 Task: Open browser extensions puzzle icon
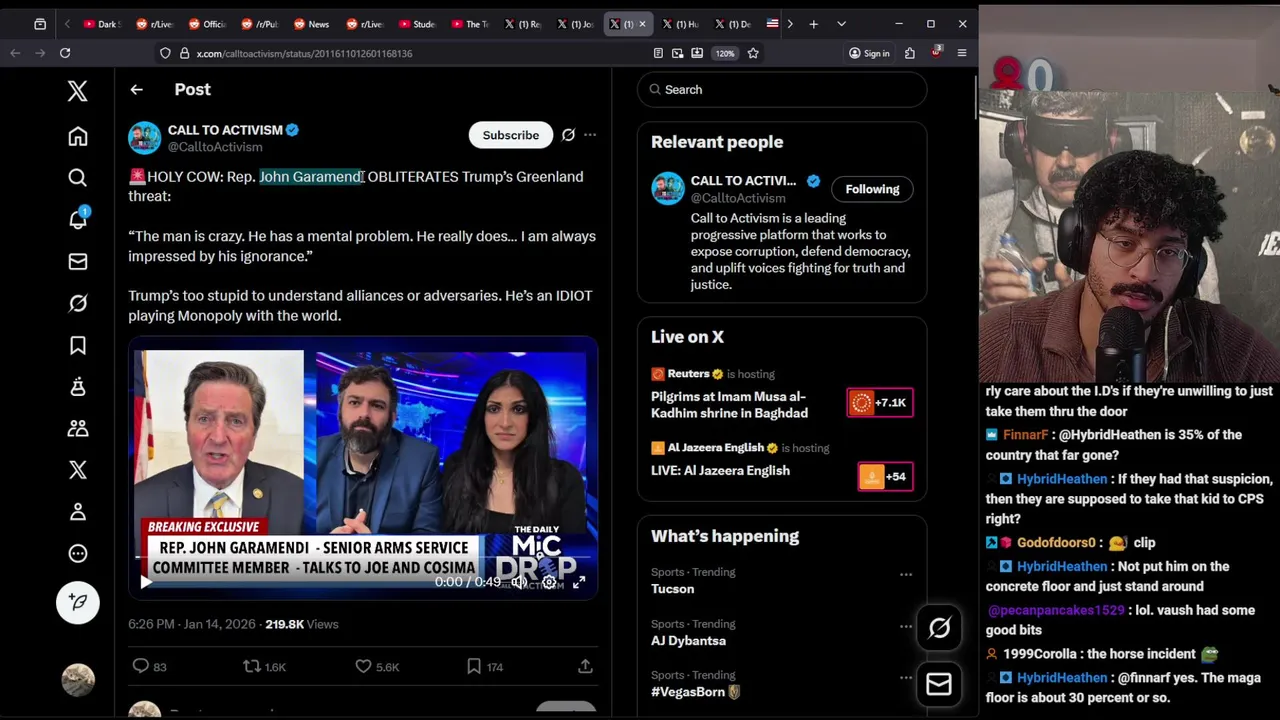coord(910,53)
